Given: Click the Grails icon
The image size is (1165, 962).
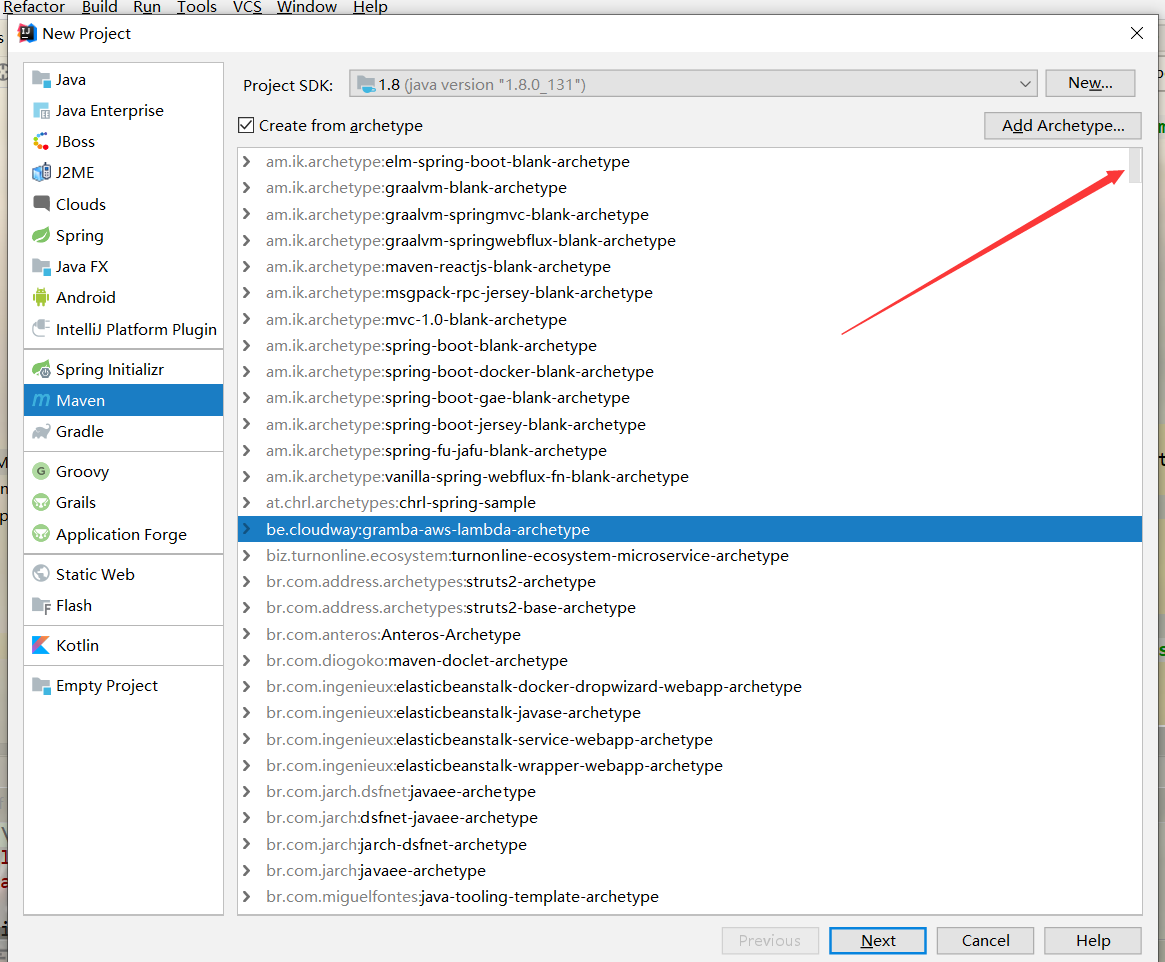Looking at the screenshot, I should pos(41,503).
